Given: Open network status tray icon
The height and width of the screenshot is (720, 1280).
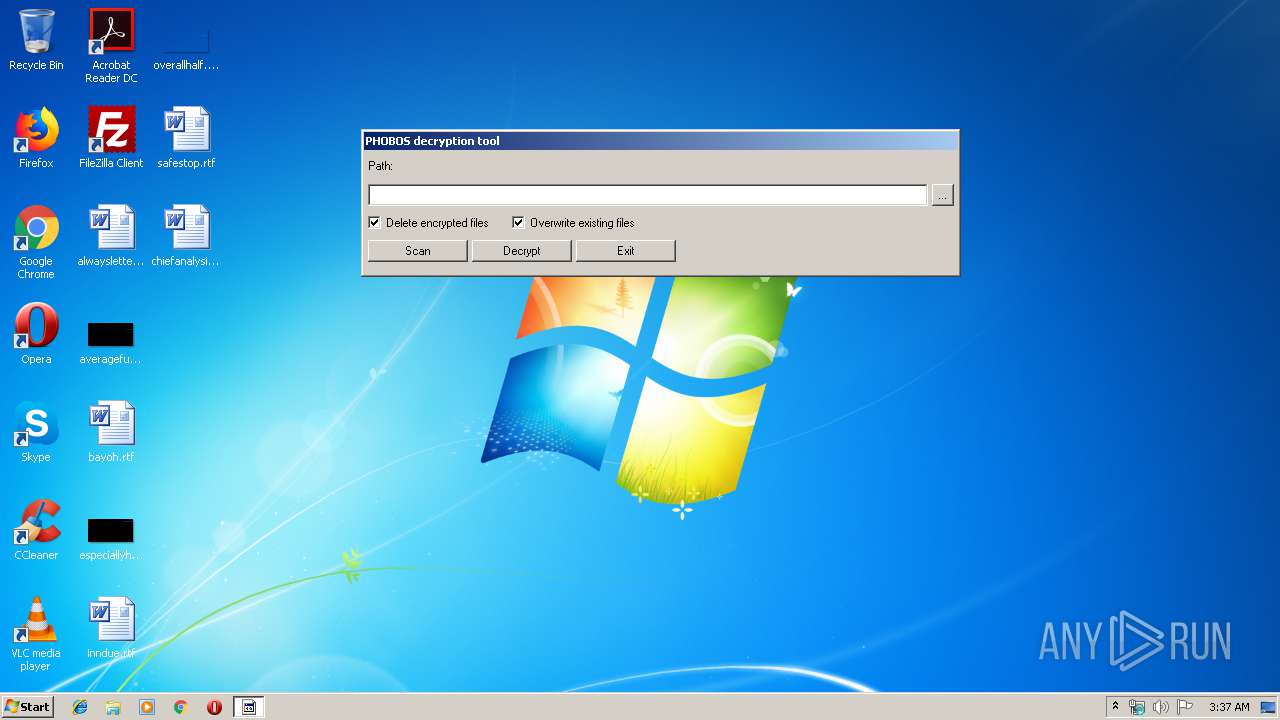Looking at the screenshot, I should tap(1137, 707).
